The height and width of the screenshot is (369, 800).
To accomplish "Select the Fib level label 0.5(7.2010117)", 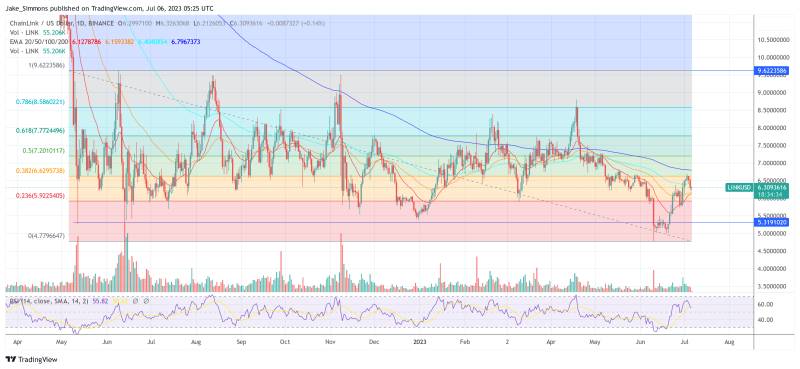I will 44,151.
